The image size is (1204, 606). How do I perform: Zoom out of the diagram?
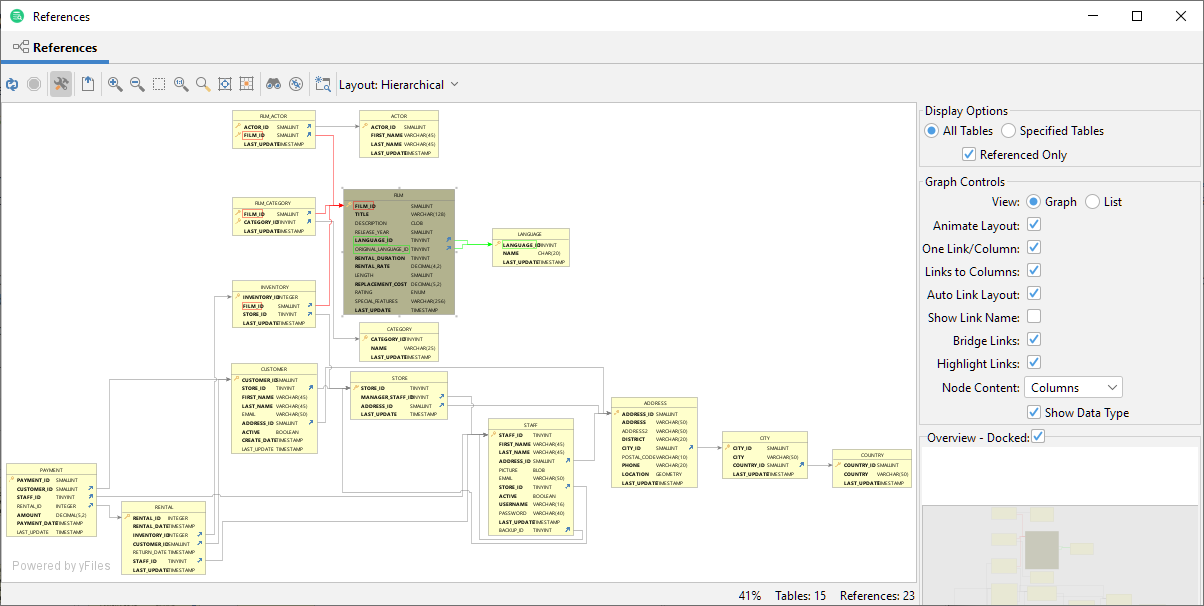click(x=137, y=84)
